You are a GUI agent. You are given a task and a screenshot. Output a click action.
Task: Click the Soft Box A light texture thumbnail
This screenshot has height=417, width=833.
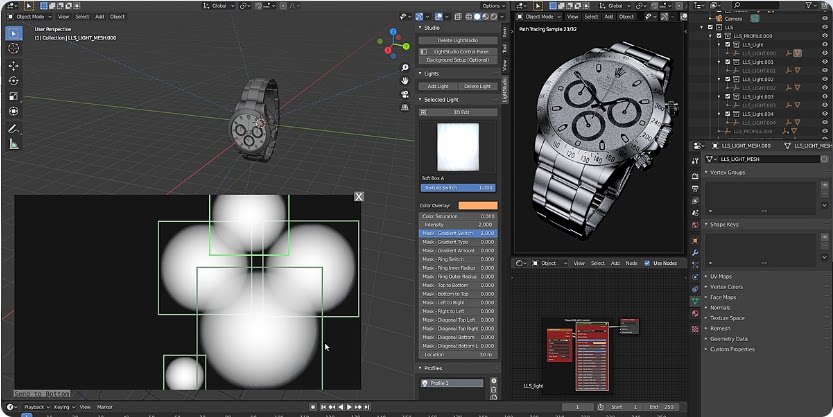tap(458, 146)
